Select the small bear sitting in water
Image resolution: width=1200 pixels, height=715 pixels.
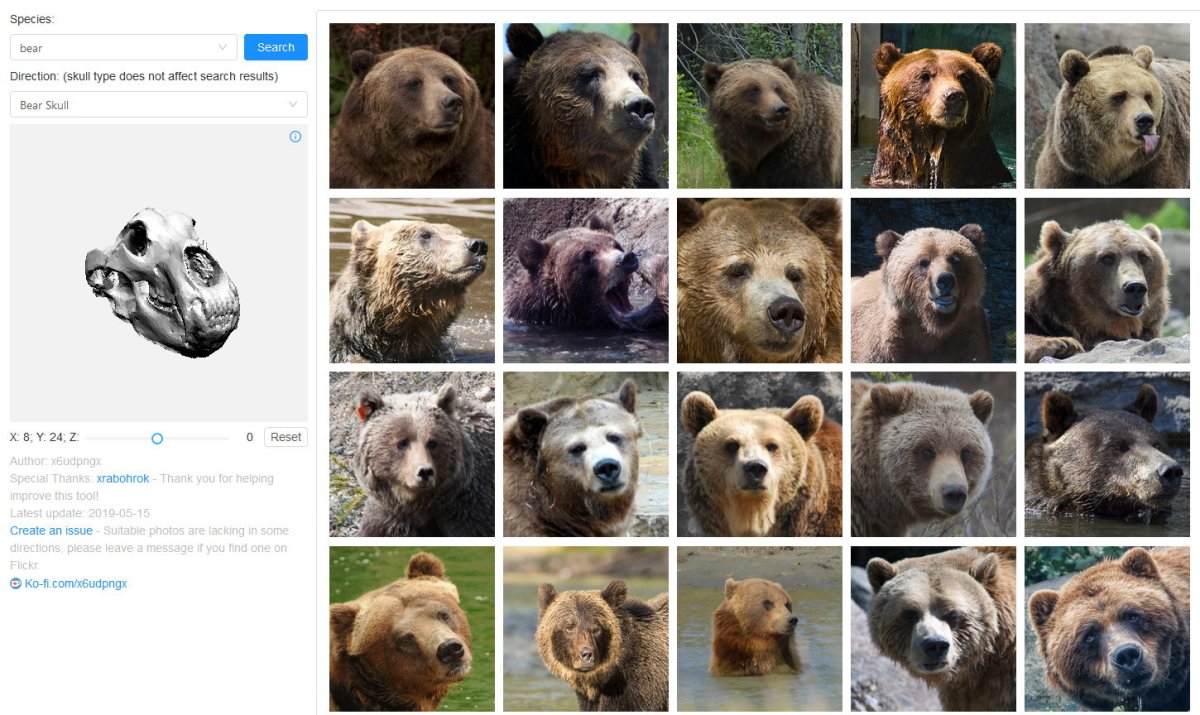759,628
